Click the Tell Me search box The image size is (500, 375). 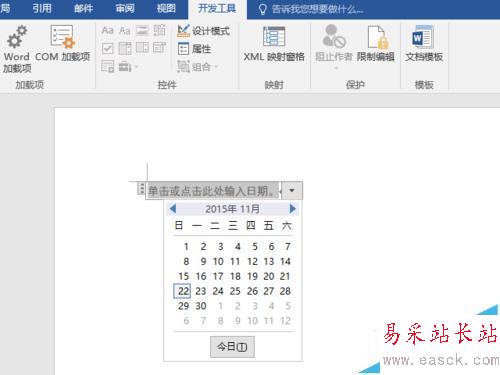(311, 9)
